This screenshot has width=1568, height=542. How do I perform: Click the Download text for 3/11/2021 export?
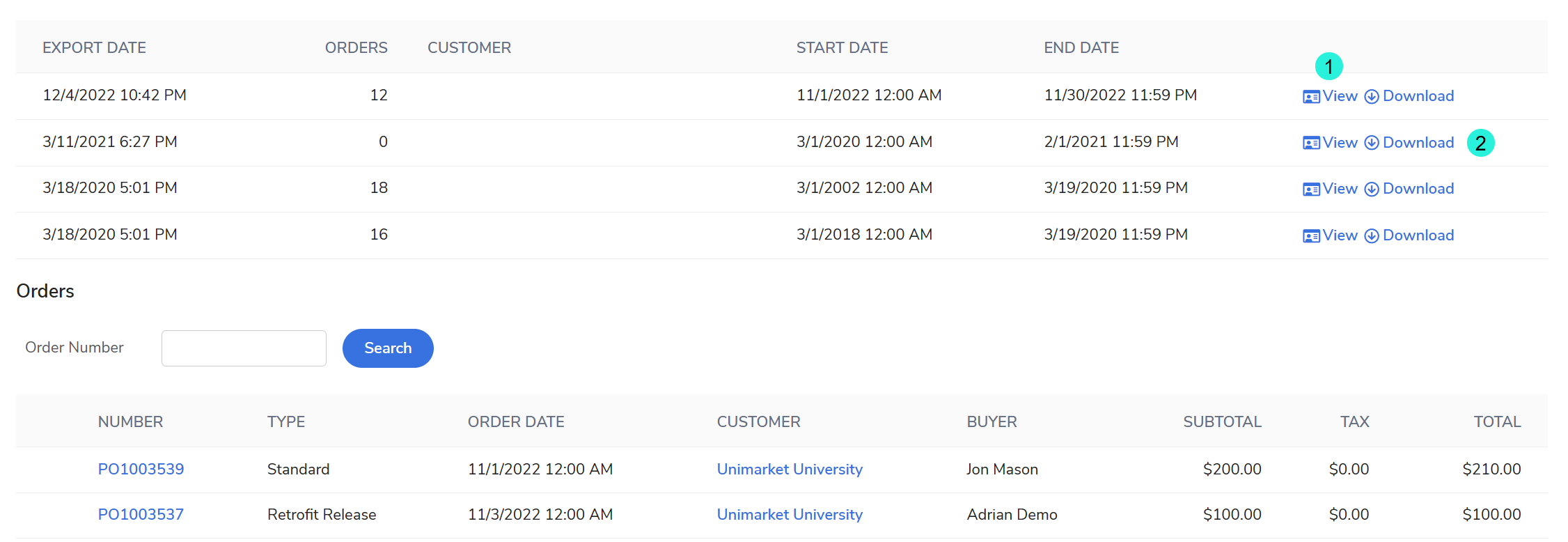pos(1418,142)
